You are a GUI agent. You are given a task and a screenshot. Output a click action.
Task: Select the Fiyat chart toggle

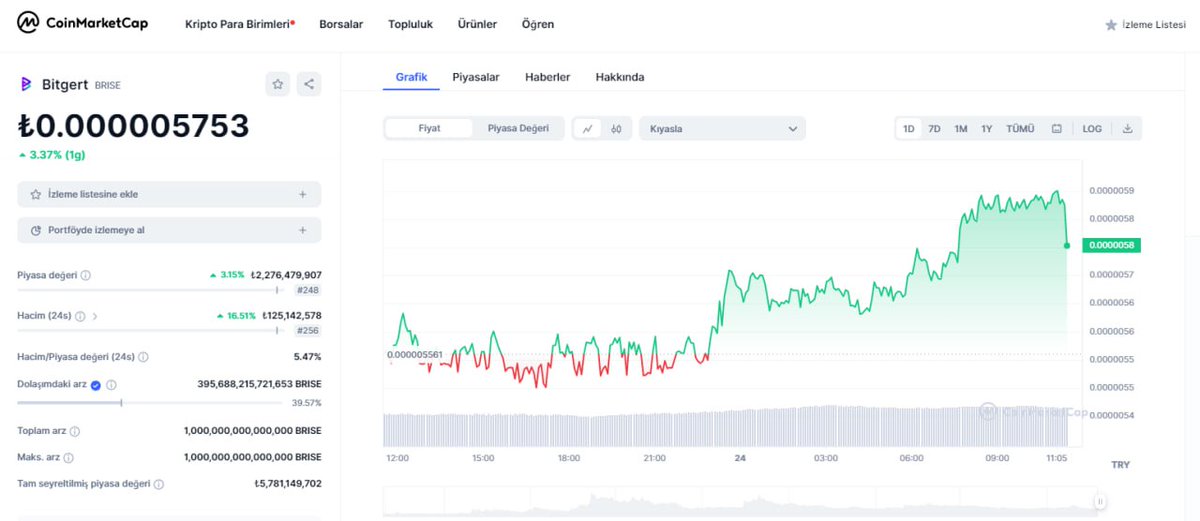(429, 128)
